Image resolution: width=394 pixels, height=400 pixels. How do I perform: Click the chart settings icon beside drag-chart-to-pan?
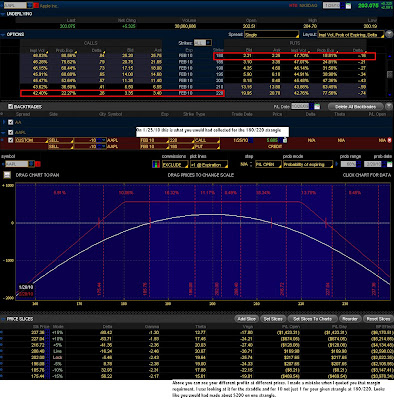pos(7,175)
